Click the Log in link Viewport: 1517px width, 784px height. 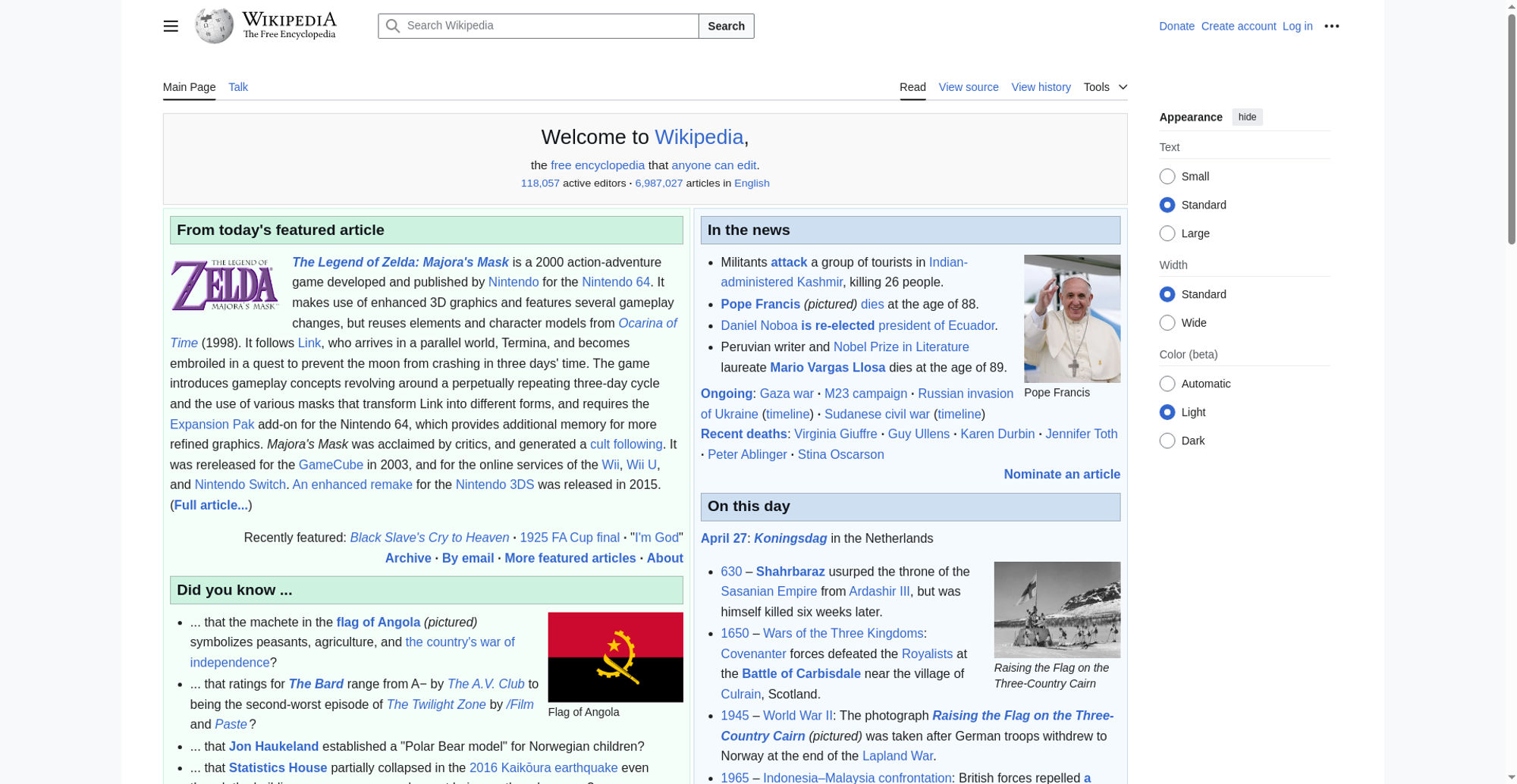point(1297,27)
